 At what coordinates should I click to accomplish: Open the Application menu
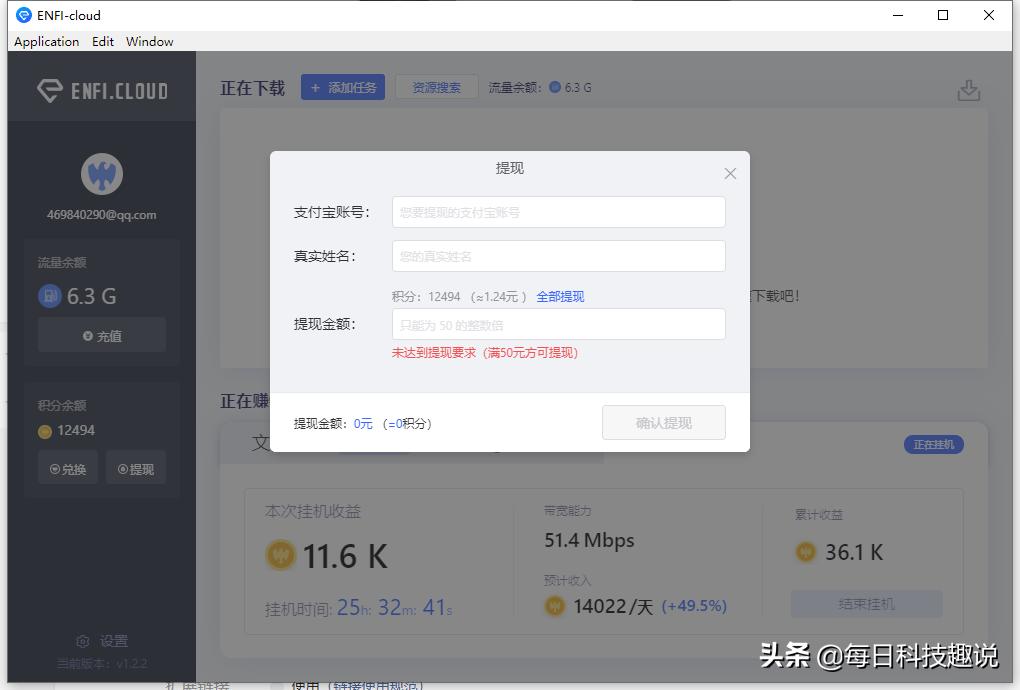46,41
